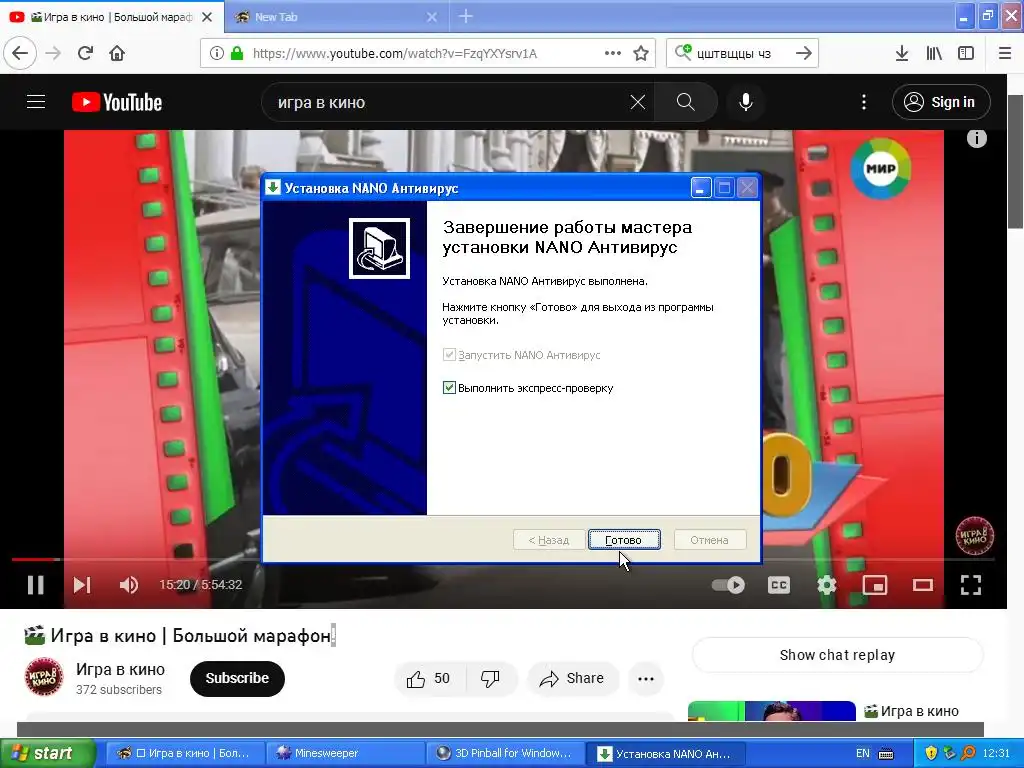The height and width of the screenshot is (768, 1024).
Task: Mute the video volume
Action: tap(129, 584)
